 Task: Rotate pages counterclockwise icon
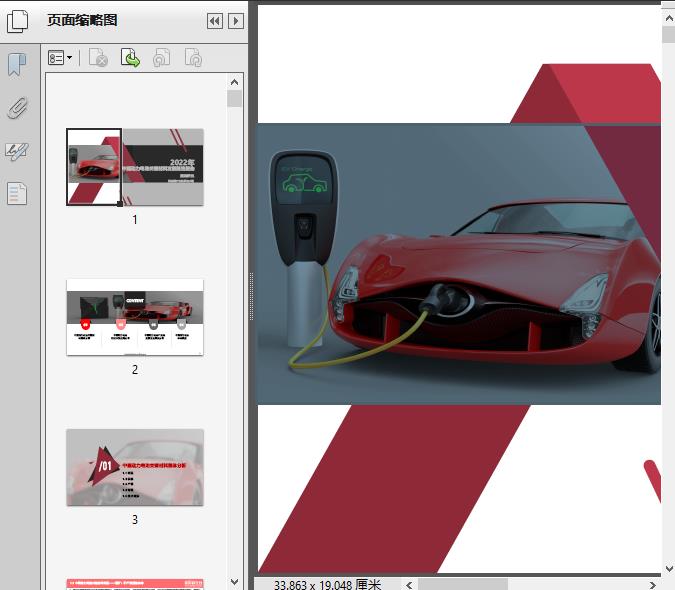(x=161, y=58)
